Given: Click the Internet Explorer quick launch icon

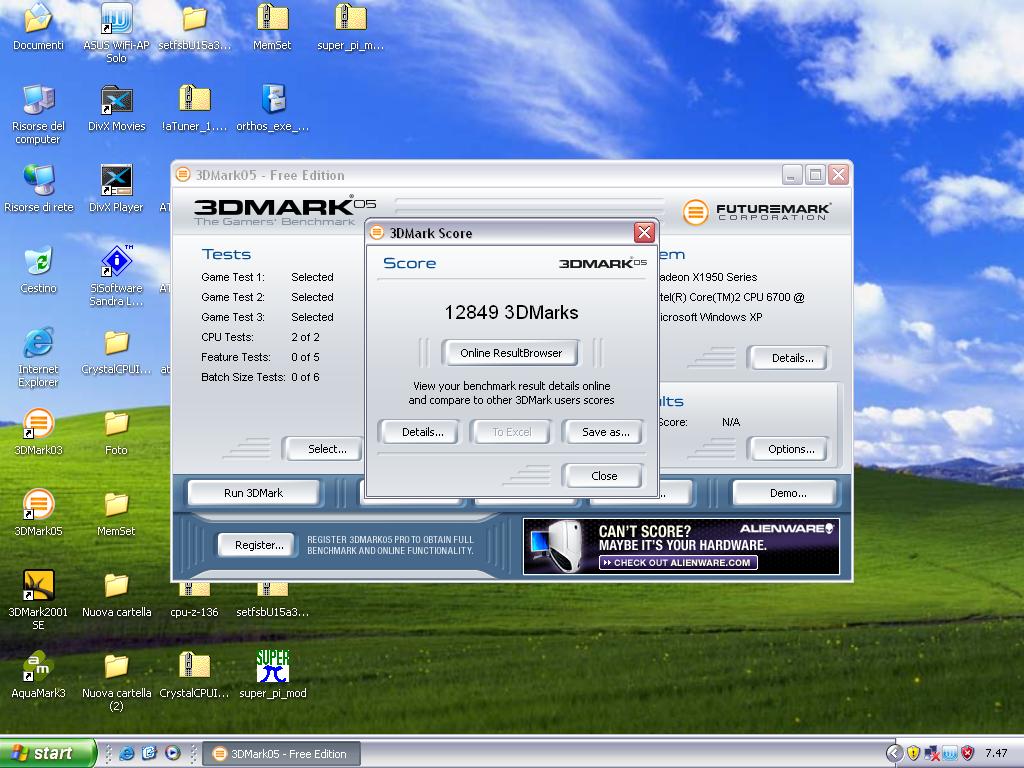Looking at the screenshot, I should click(127, 753).
